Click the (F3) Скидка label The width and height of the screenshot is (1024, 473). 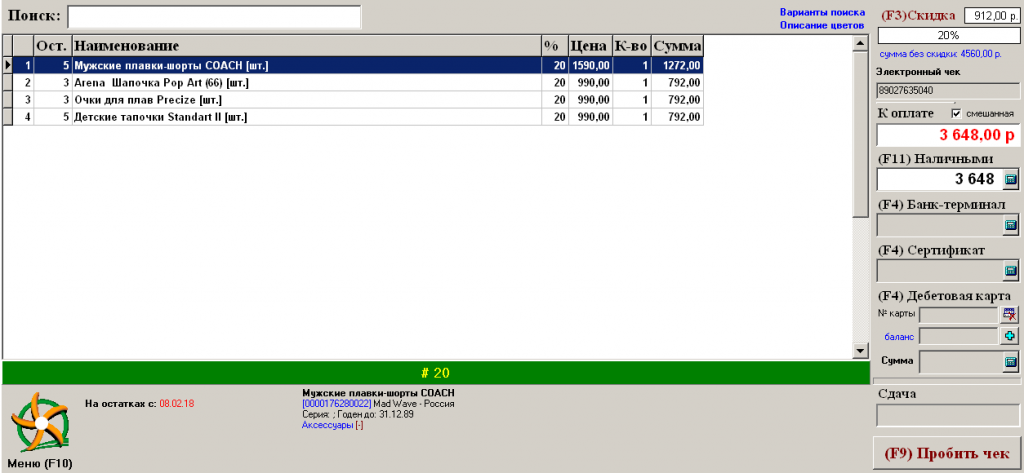[918, 15]
